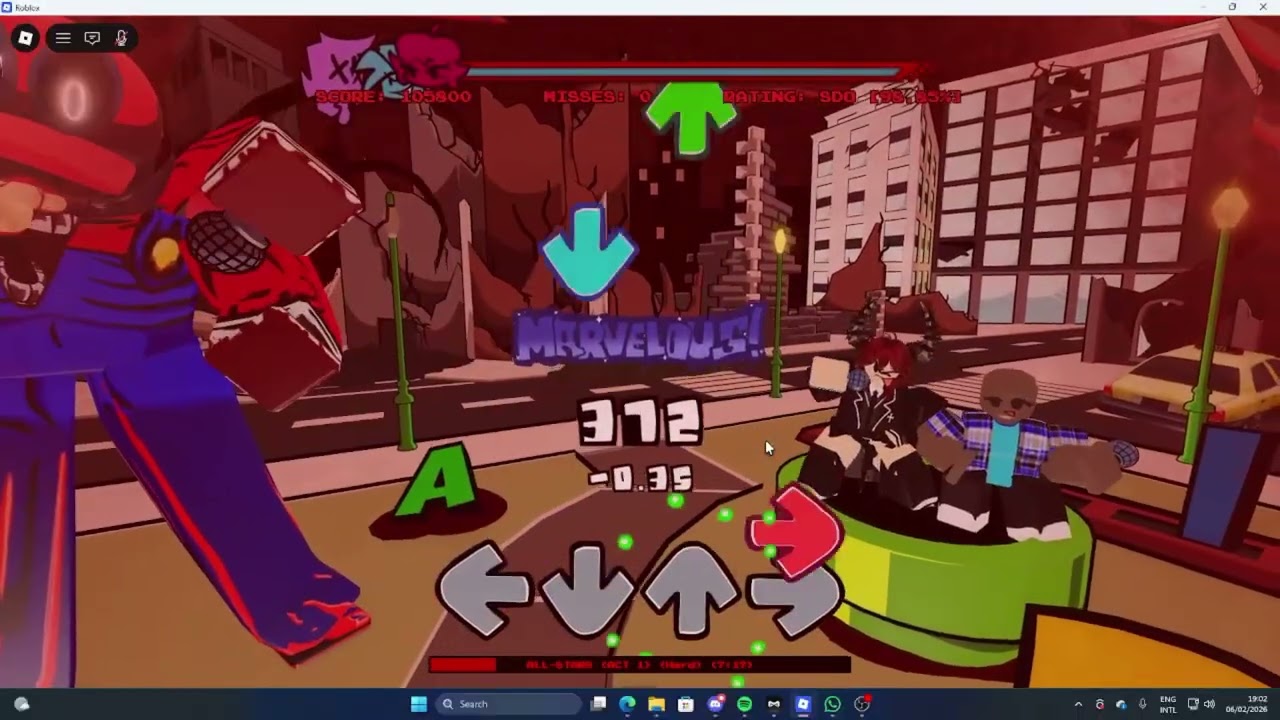Hit the falling green up arrow note
This screenshot has height=720, width=1280.
click(x=691, y=118)
